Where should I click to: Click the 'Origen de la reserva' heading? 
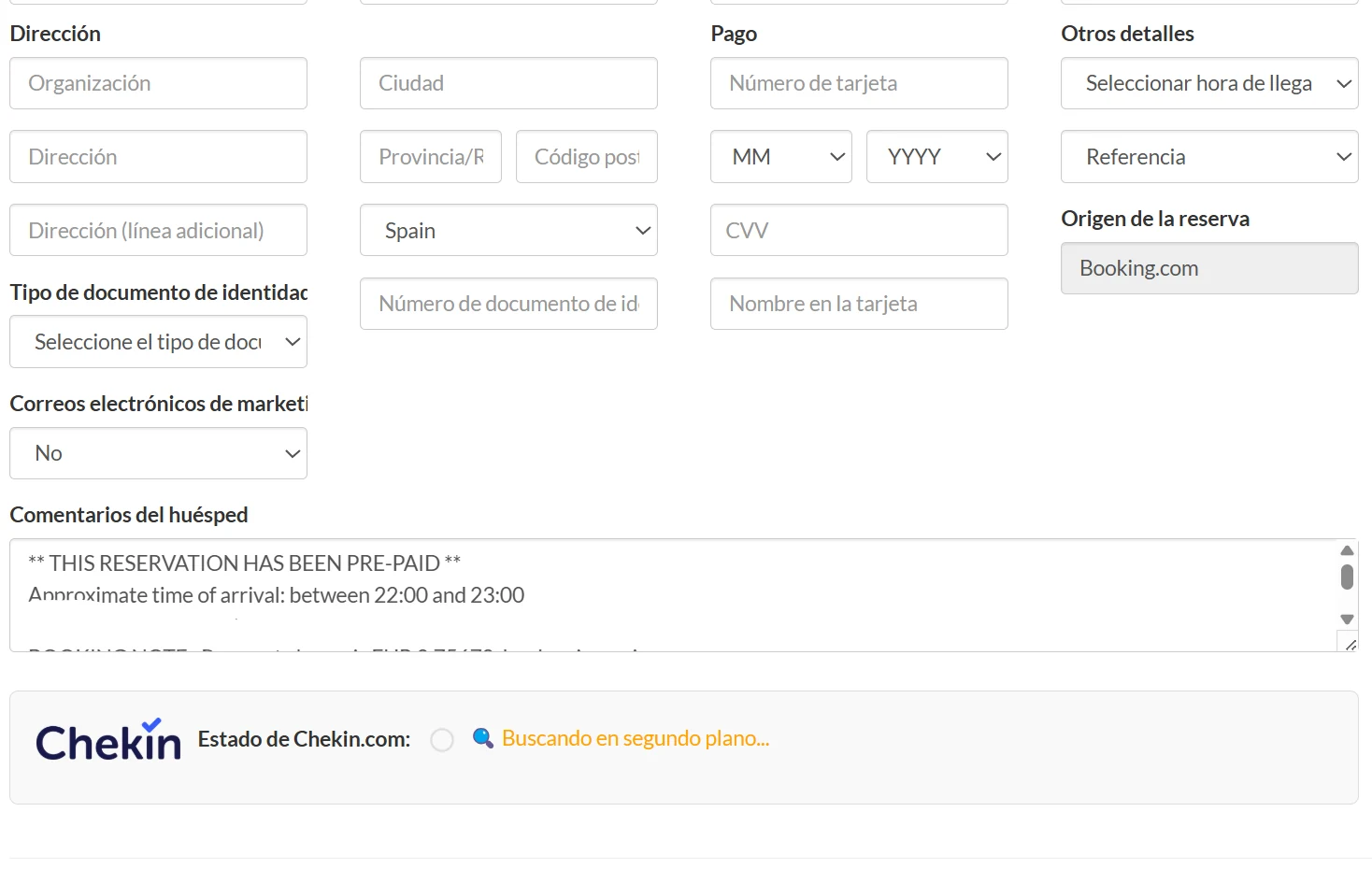(x=1155, y=219)
